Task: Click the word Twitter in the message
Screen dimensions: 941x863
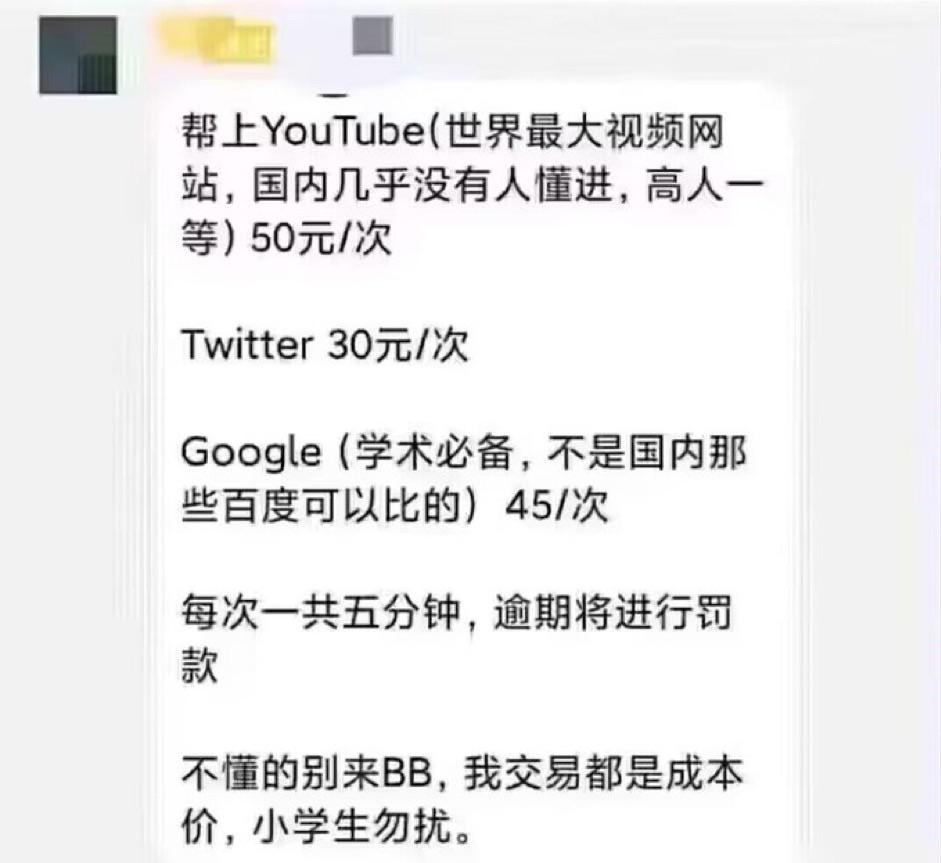Action: [x=247, y=345]
